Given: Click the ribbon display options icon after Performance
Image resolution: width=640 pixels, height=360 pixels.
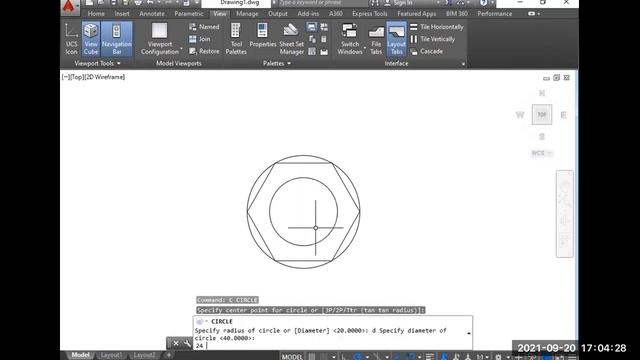Looking at the screenshot, I should tap(533, 14).
